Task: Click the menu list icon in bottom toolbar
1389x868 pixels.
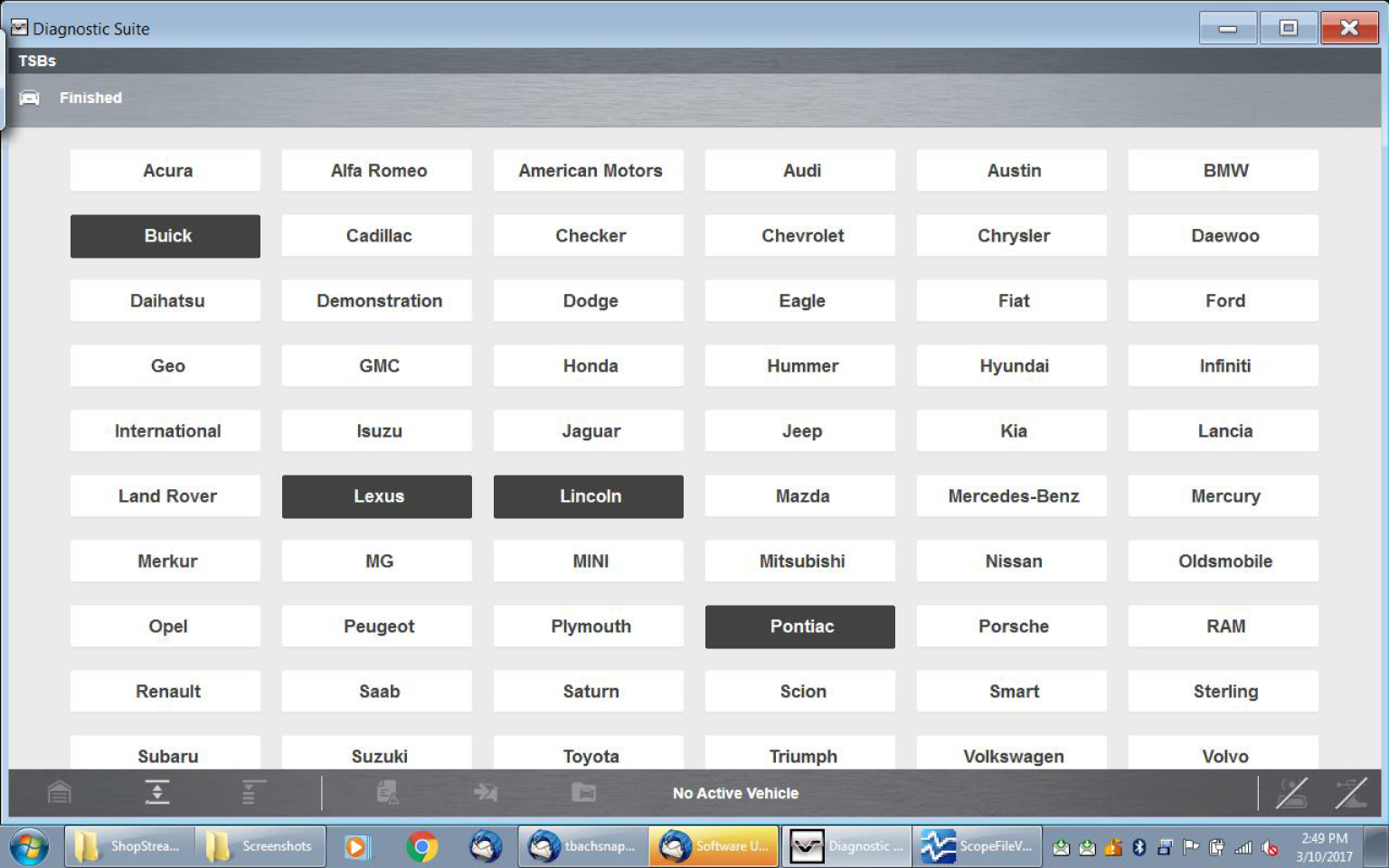Action: click(x=253, y=793)
